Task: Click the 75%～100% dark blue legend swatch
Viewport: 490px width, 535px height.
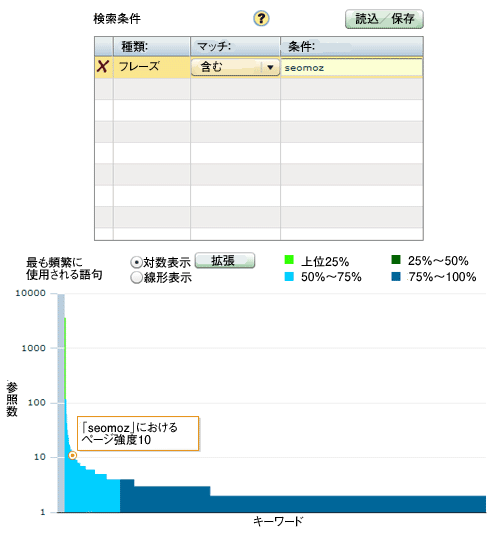Action: tap(396, 276)
